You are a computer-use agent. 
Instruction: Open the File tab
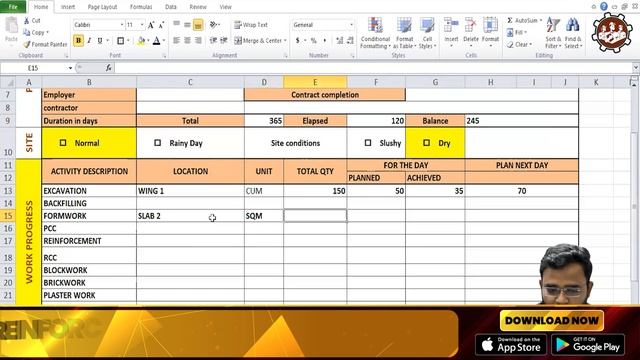[13, 7]
